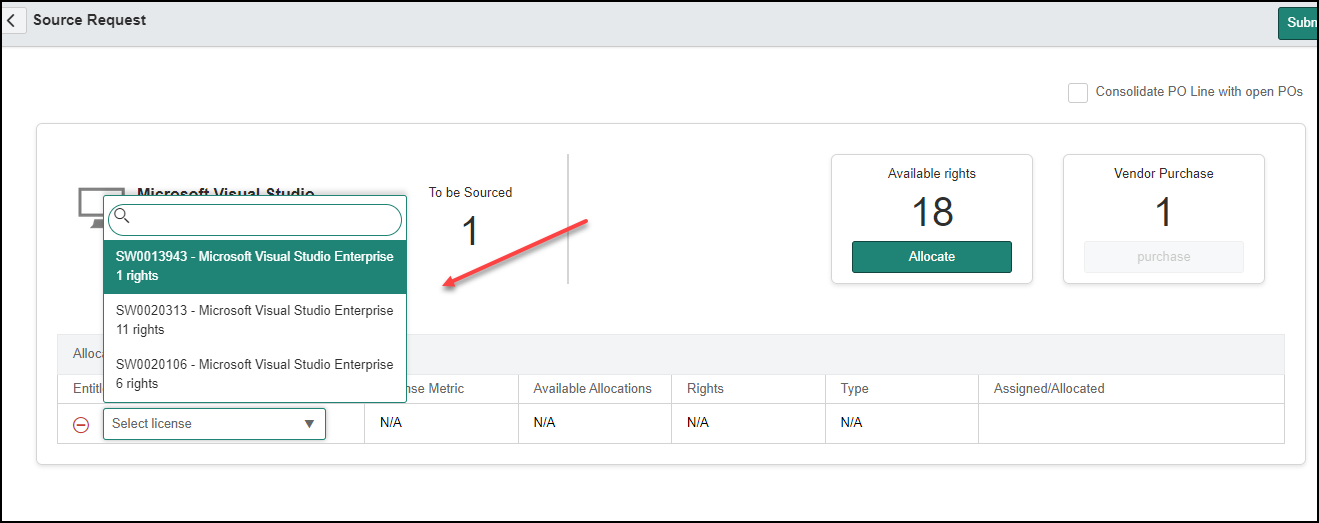Click N/A under Available Allocations
Screen dimensions: 1319x523
pyautogui.click(x=544, y=423)
